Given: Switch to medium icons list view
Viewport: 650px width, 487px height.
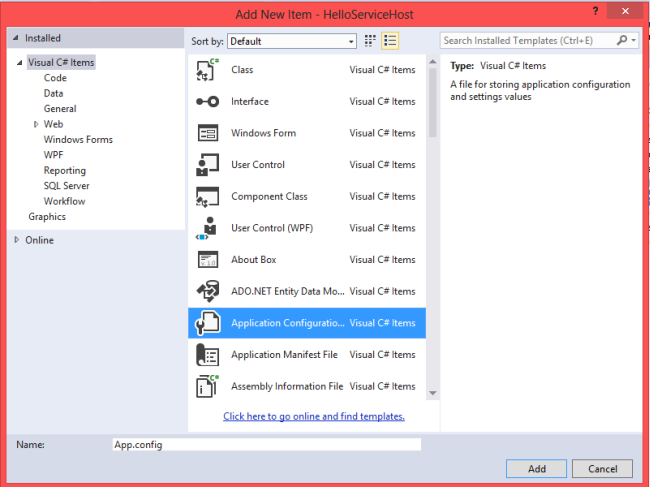Looking at the screenshot, I should 390,41.
